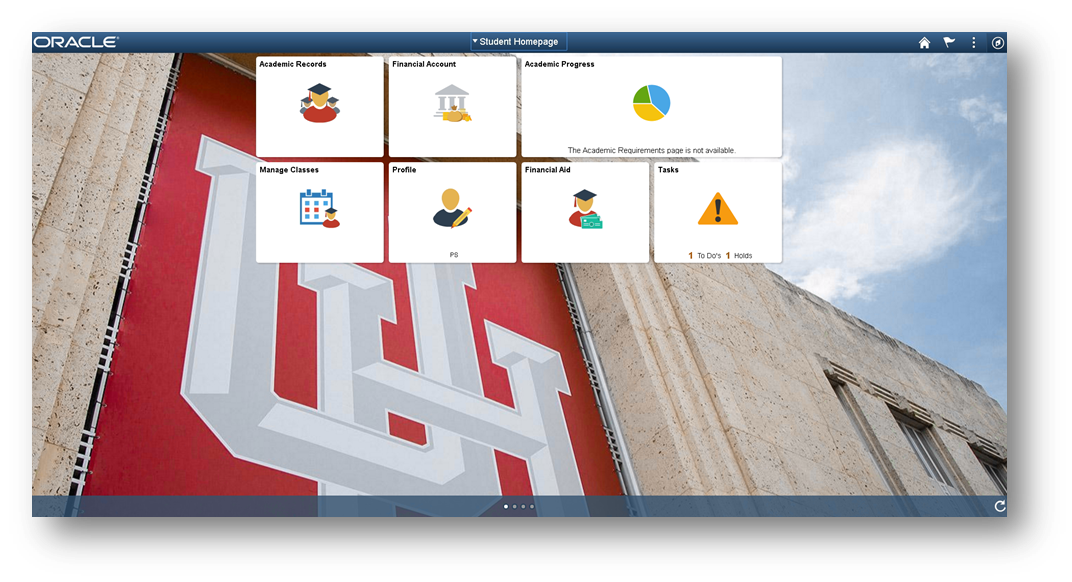Click the Oracle logo
1072x582 pixels.
coord(76,42)
